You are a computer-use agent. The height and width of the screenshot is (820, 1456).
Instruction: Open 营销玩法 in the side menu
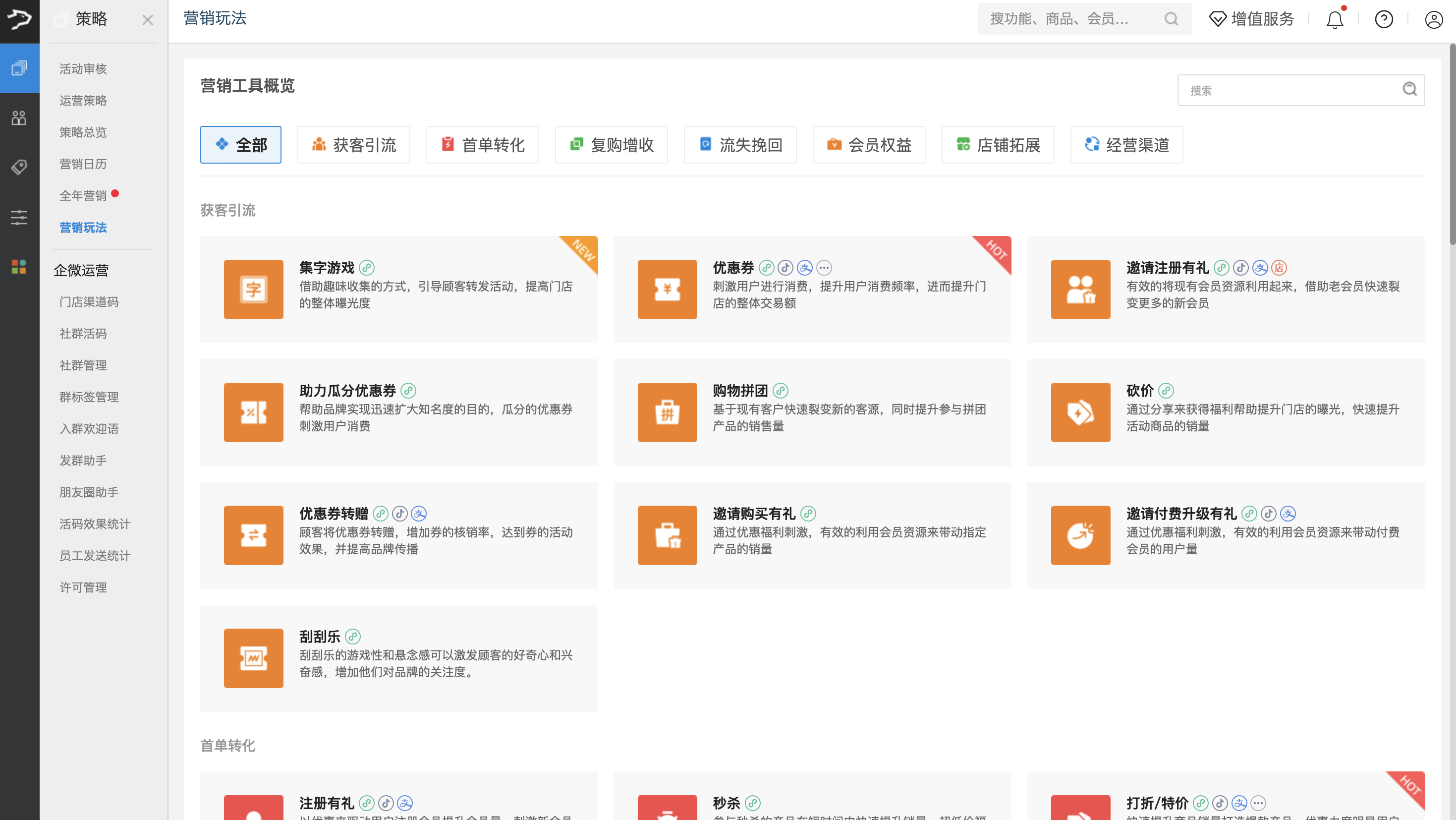pos(83,228)
